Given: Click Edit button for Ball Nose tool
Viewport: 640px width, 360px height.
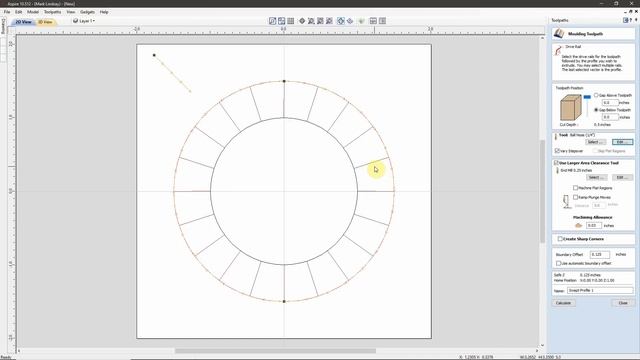Looking at the screenshot, I should [x=622, y=142].
